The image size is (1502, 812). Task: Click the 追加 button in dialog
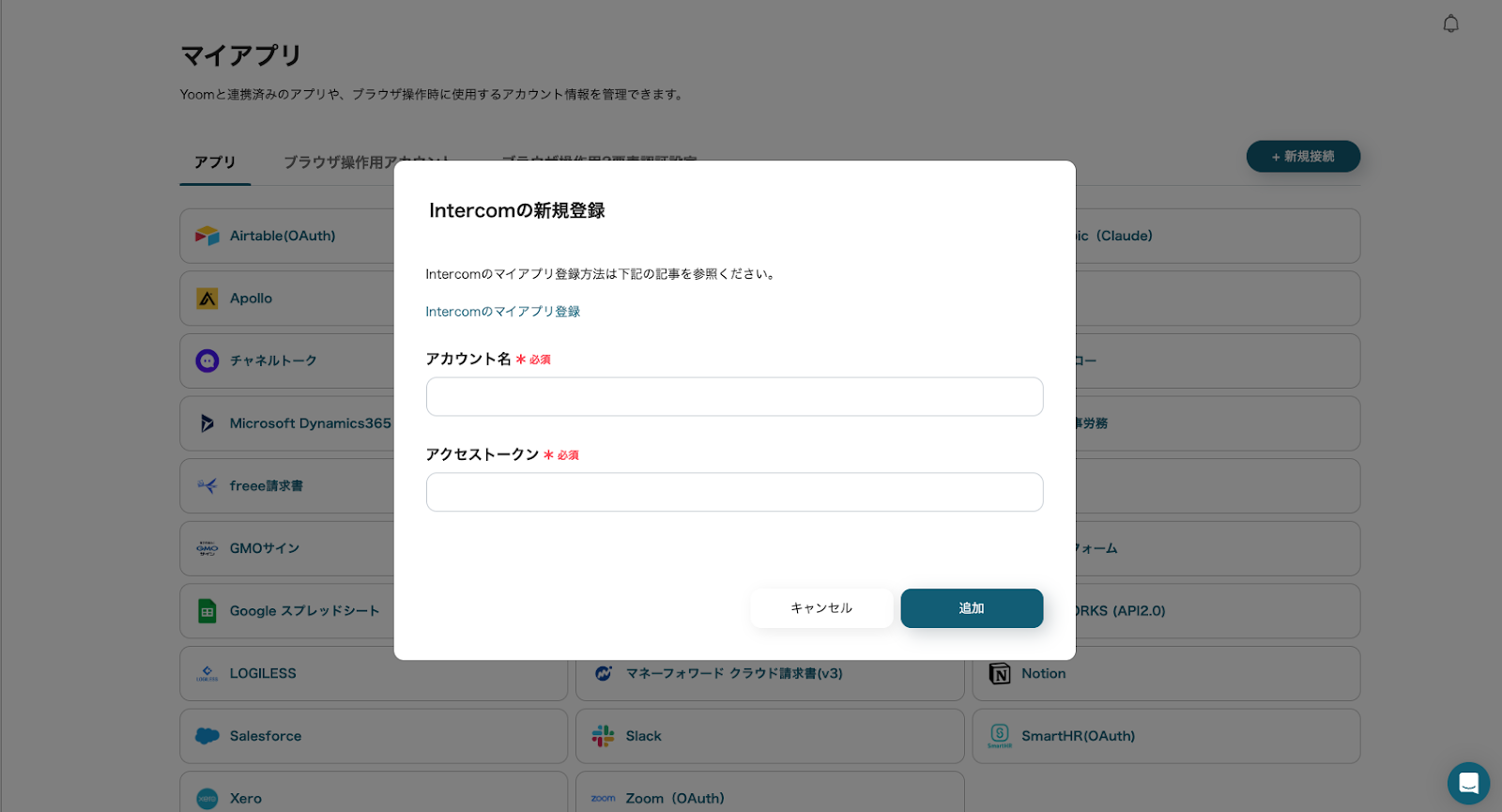(x=972, y=608)
